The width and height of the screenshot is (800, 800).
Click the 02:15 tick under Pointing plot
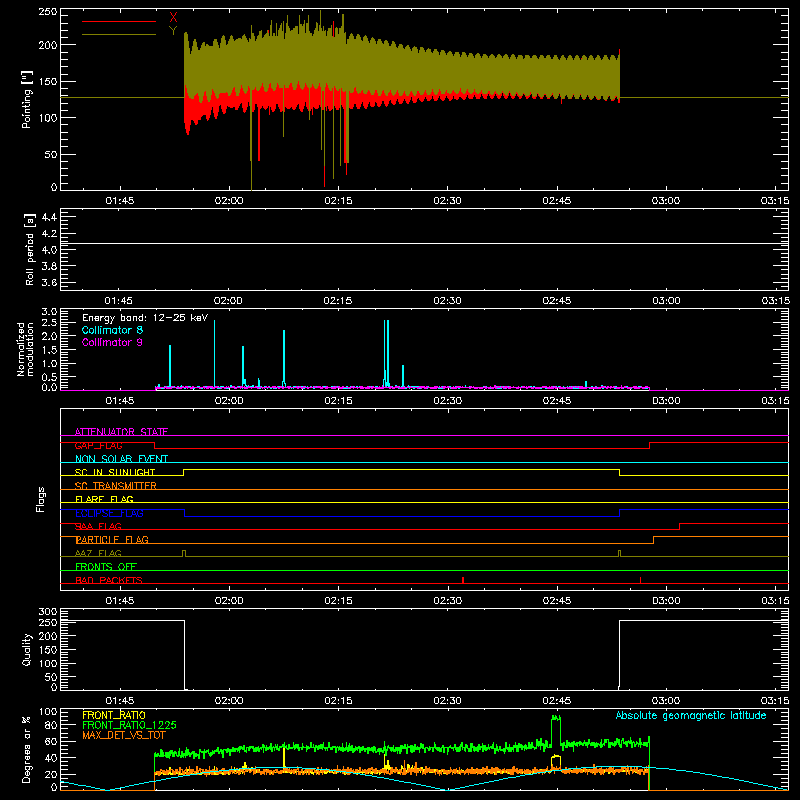tap(338, 201)
